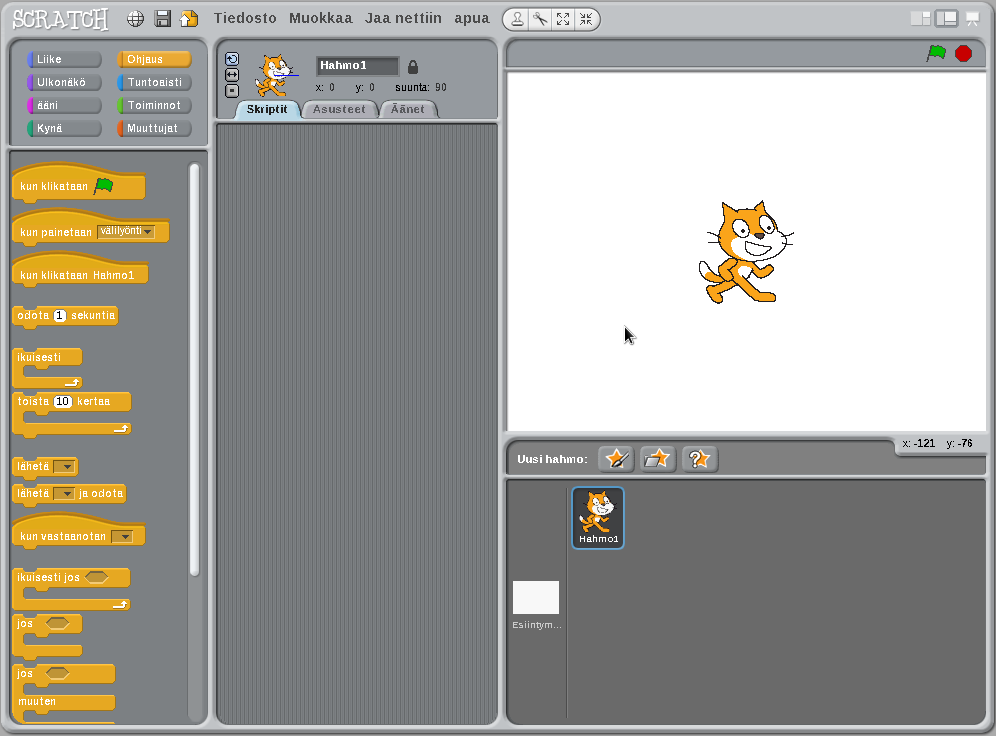The width and height of the screenshot is (996, 736).
Task: Click the green flag start button
Action: 936,53
